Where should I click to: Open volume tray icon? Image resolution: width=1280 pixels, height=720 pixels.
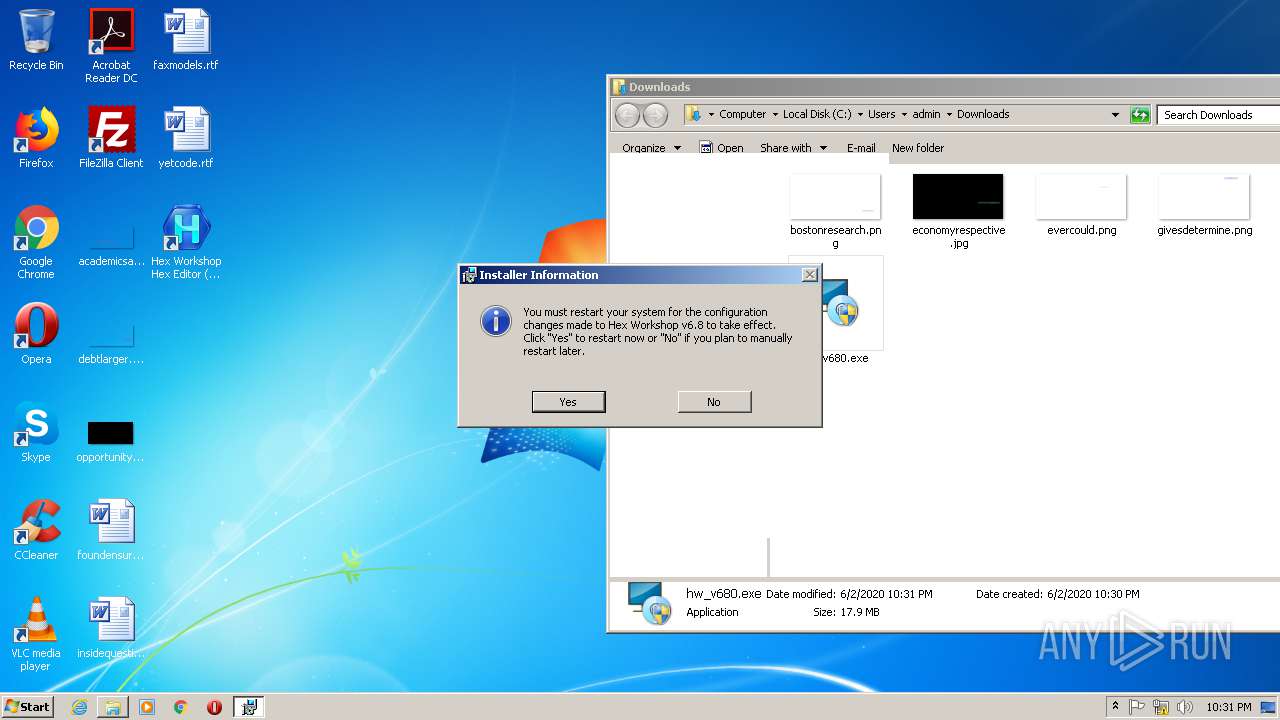[x=1184, y=707]
